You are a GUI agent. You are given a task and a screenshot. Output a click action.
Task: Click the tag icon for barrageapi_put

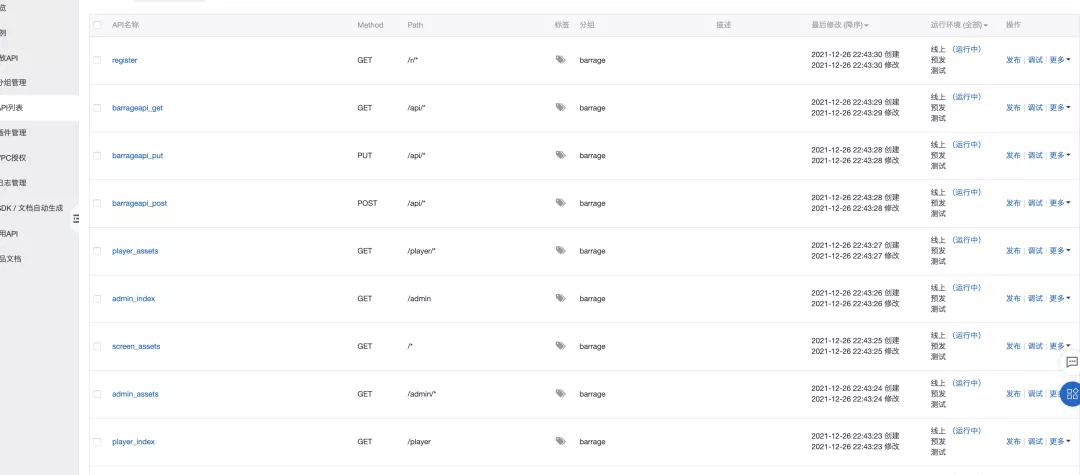pyautogui.click(x=560, y=155)
